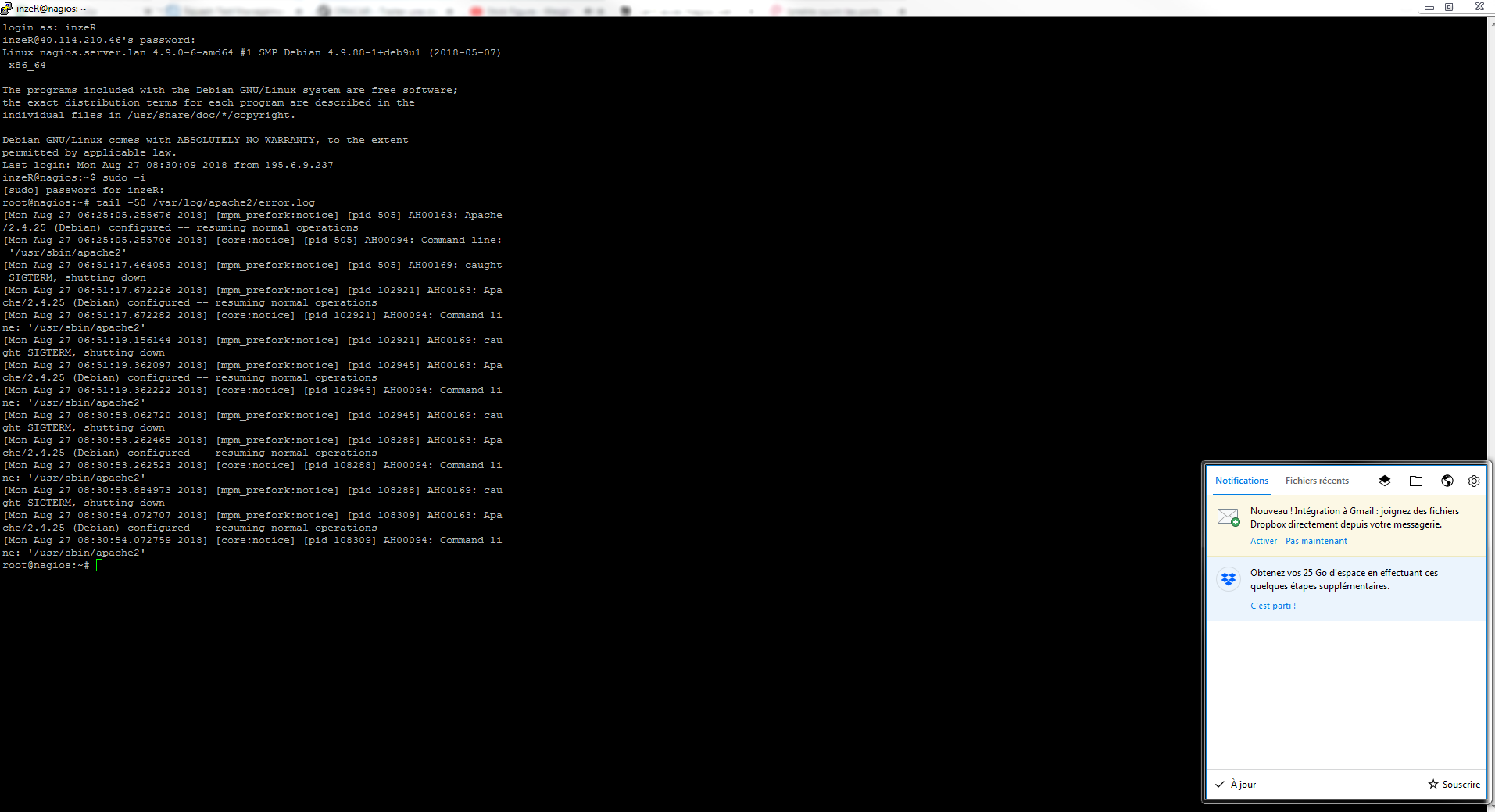This screenshot has height=812, width=1495.
Task: Open Dropbox settings gear
Action: pyautogui.click(x=1473, y=481)
